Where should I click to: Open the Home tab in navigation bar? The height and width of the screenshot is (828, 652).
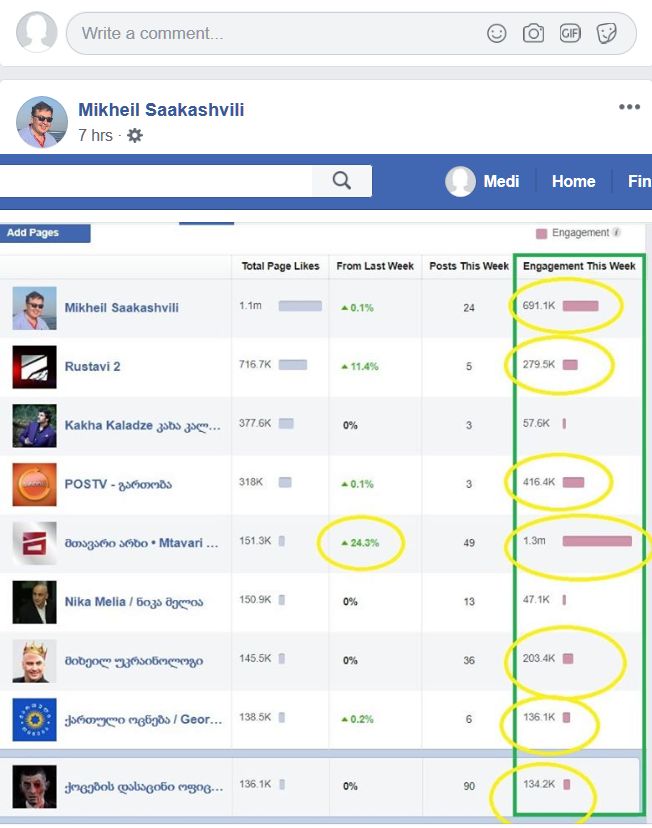pyautogui.click(x=573, y=181)
